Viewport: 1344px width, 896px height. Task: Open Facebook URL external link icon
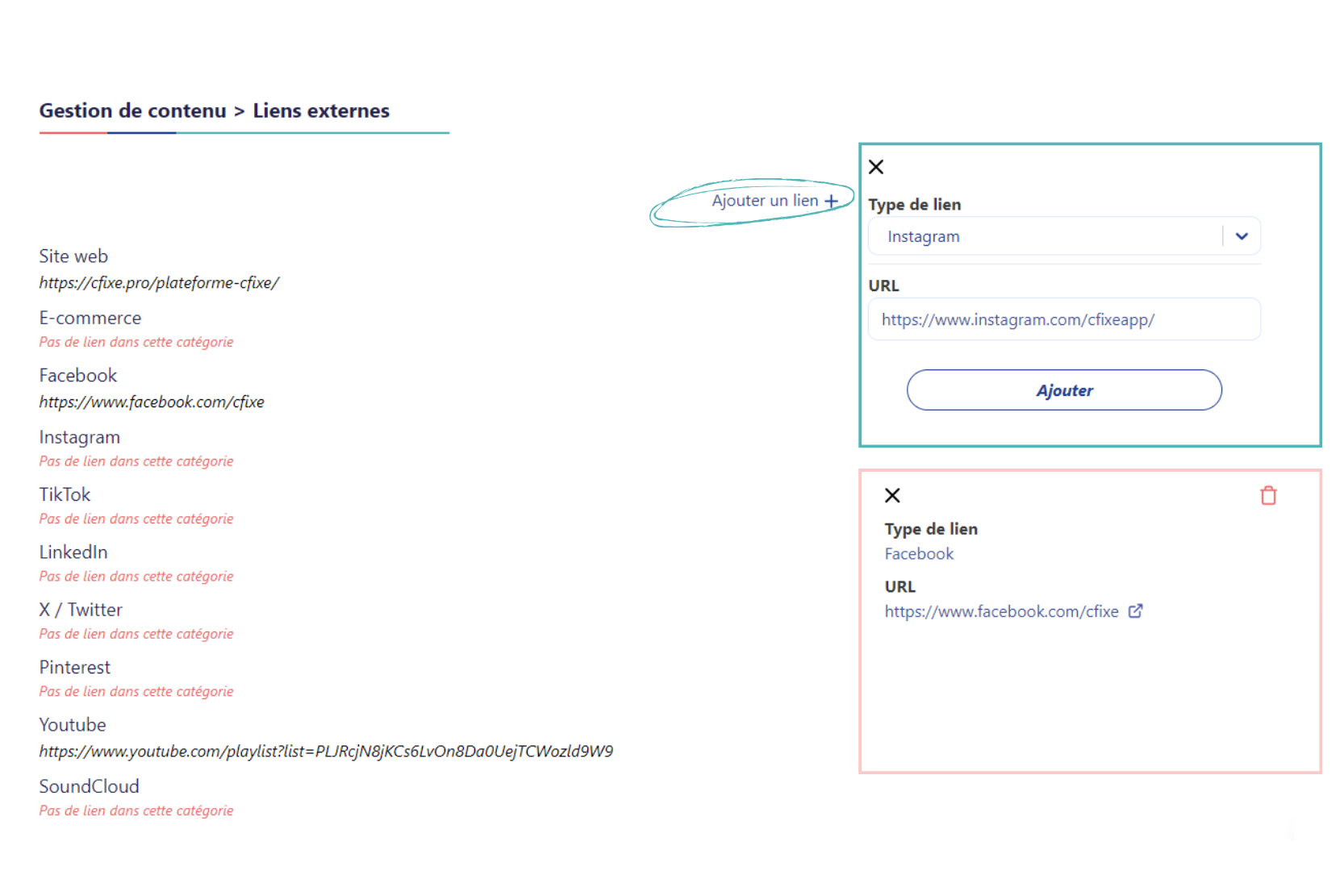click(x=1135, y=611)
